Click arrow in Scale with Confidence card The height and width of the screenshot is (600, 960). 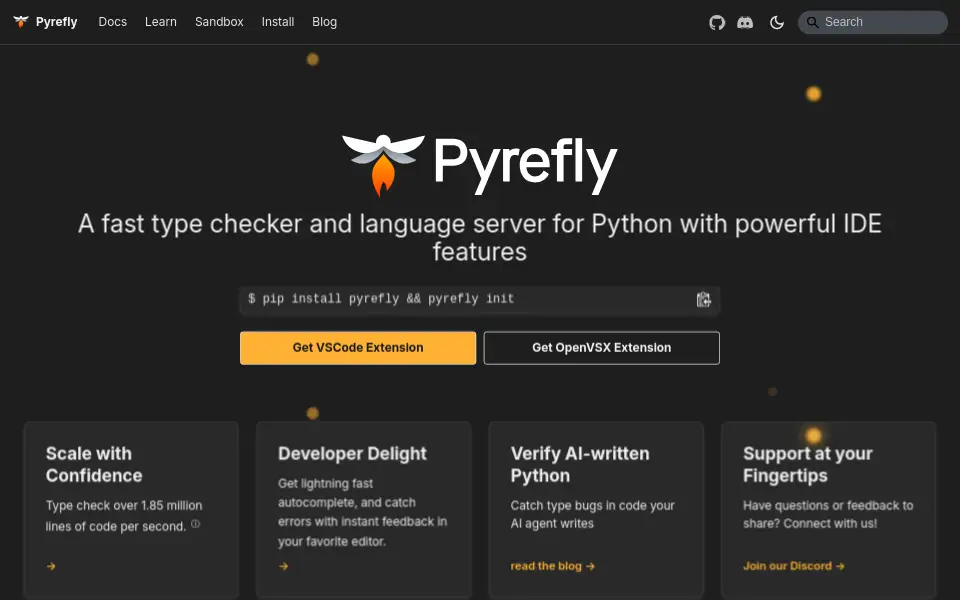(51, 566)
